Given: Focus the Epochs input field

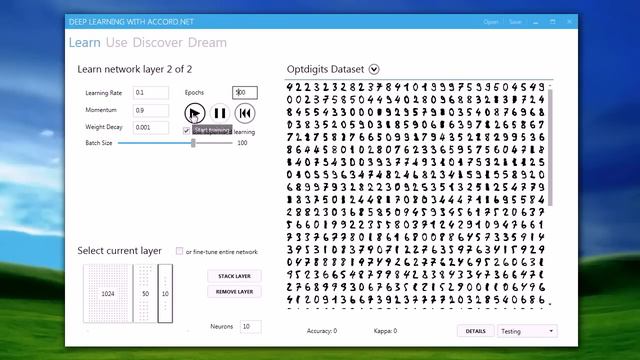Looking at the screenshot, I should pyautogui.click(x=245, y=93).
